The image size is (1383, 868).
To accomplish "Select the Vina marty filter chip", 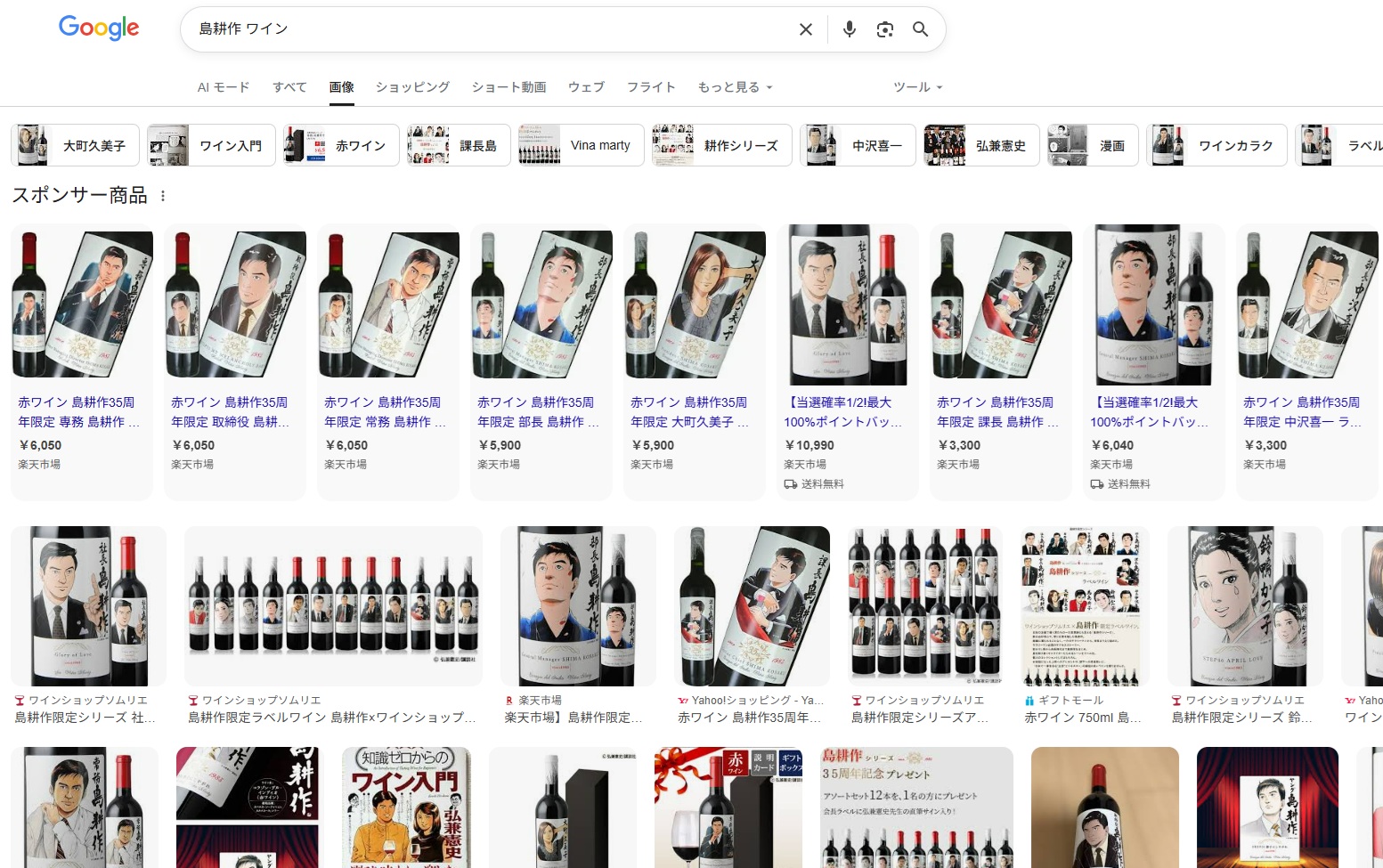I will pyautogui.click(x=582, y=145).
